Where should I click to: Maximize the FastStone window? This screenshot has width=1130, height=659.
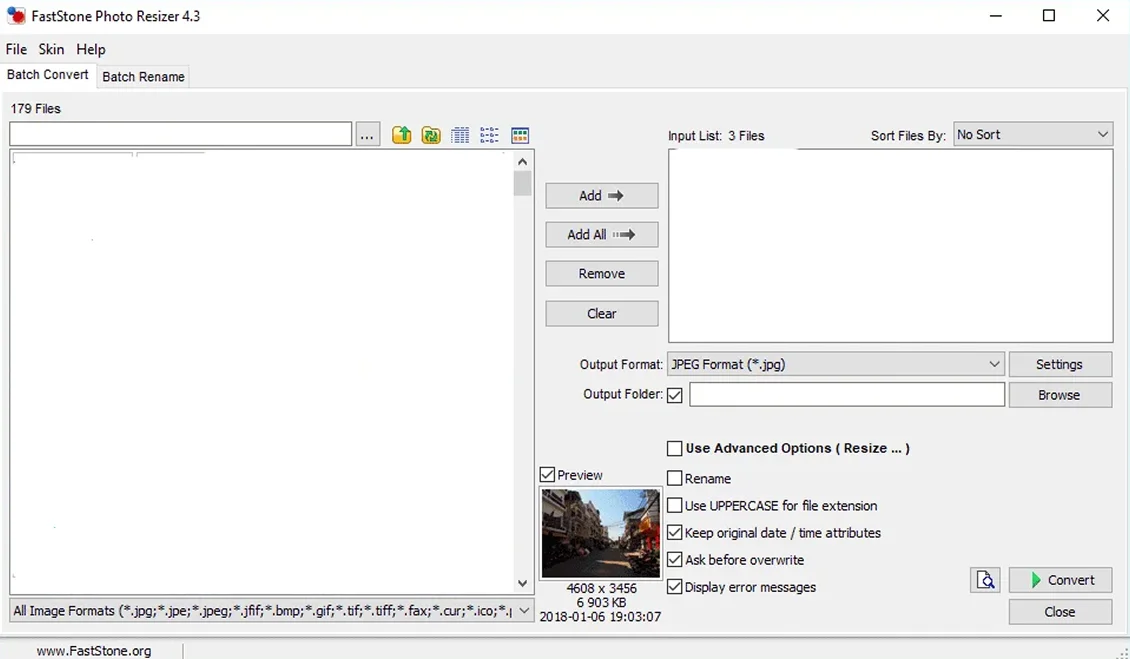pyautogui.click(x=1049, y=16)
